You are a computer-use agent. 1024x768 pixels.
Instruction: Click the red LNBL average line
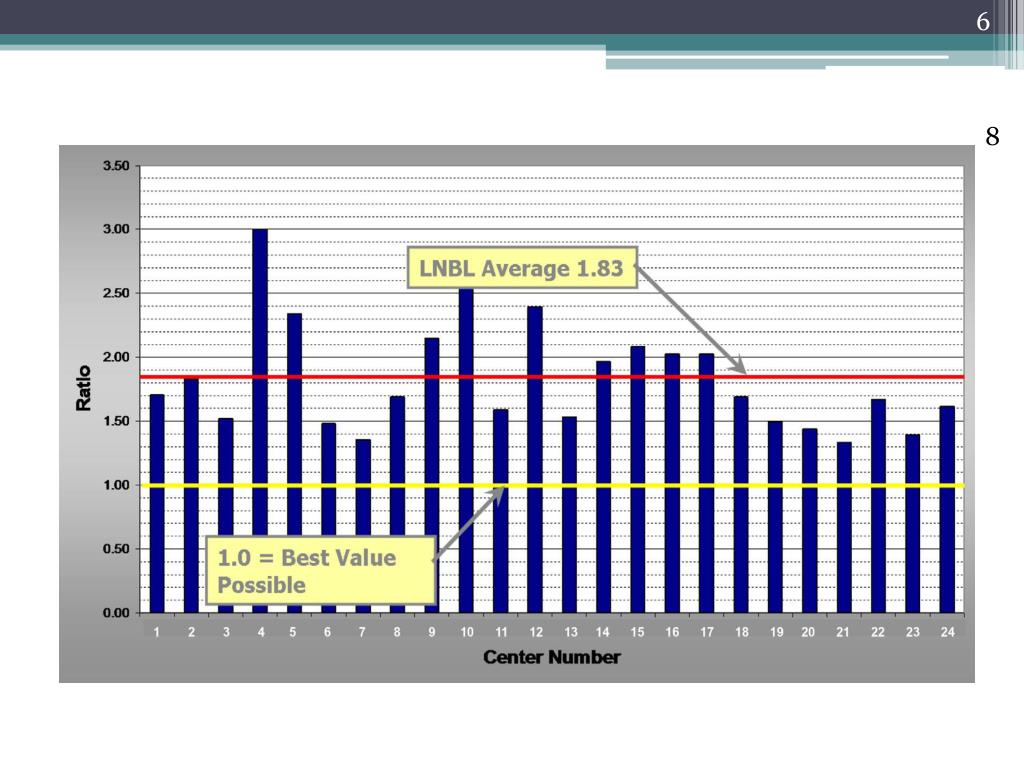[552, 377]
